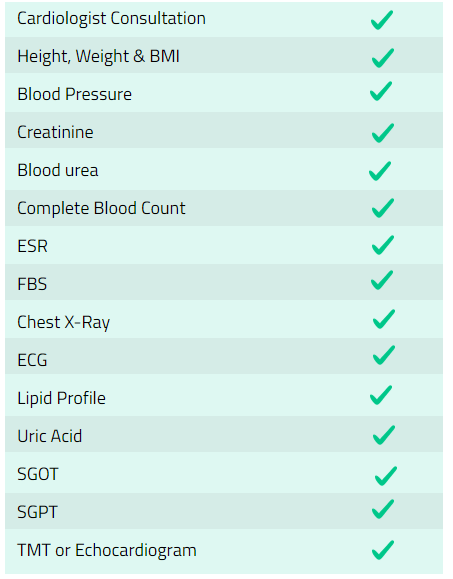Click the Complete Blood Count label
453x579 pixels.
click(x=101, y=208)
